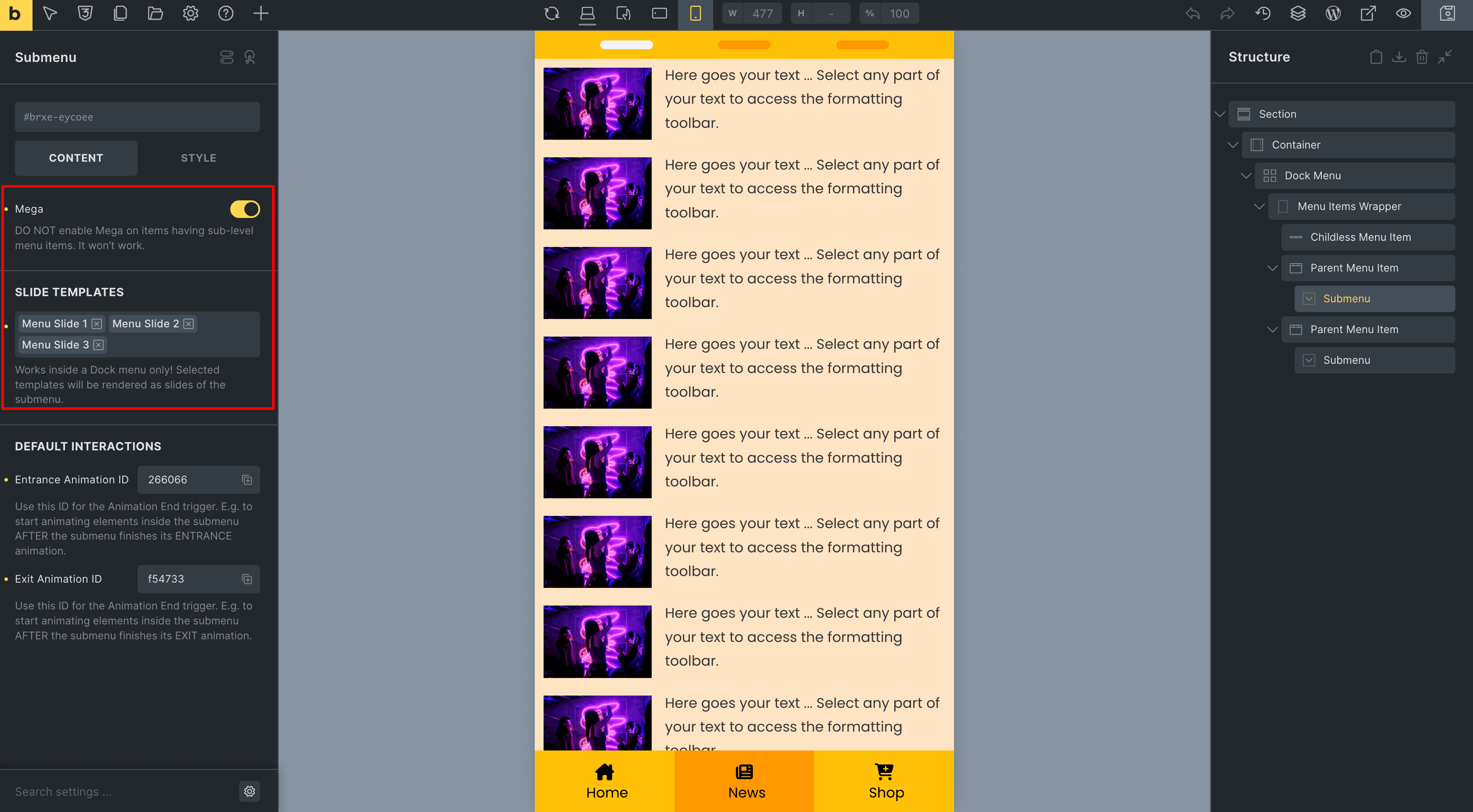Click the Bricks builder logo icon

(15, 14)
